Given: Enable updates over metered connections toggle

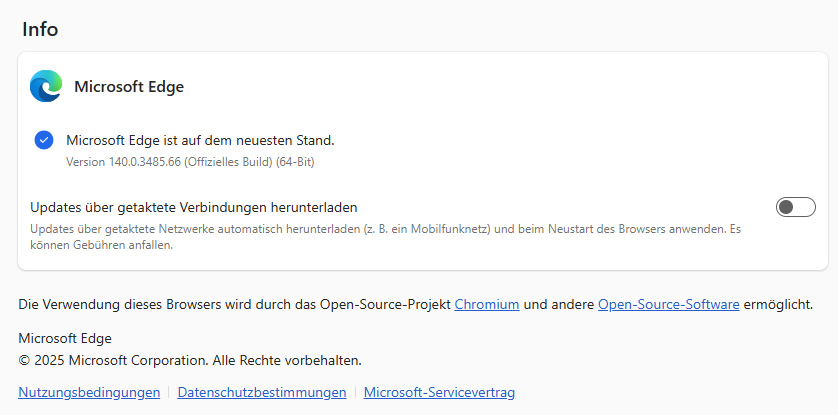Looking at the screenshot, I should pyautogui.click(x=795, y=207).
